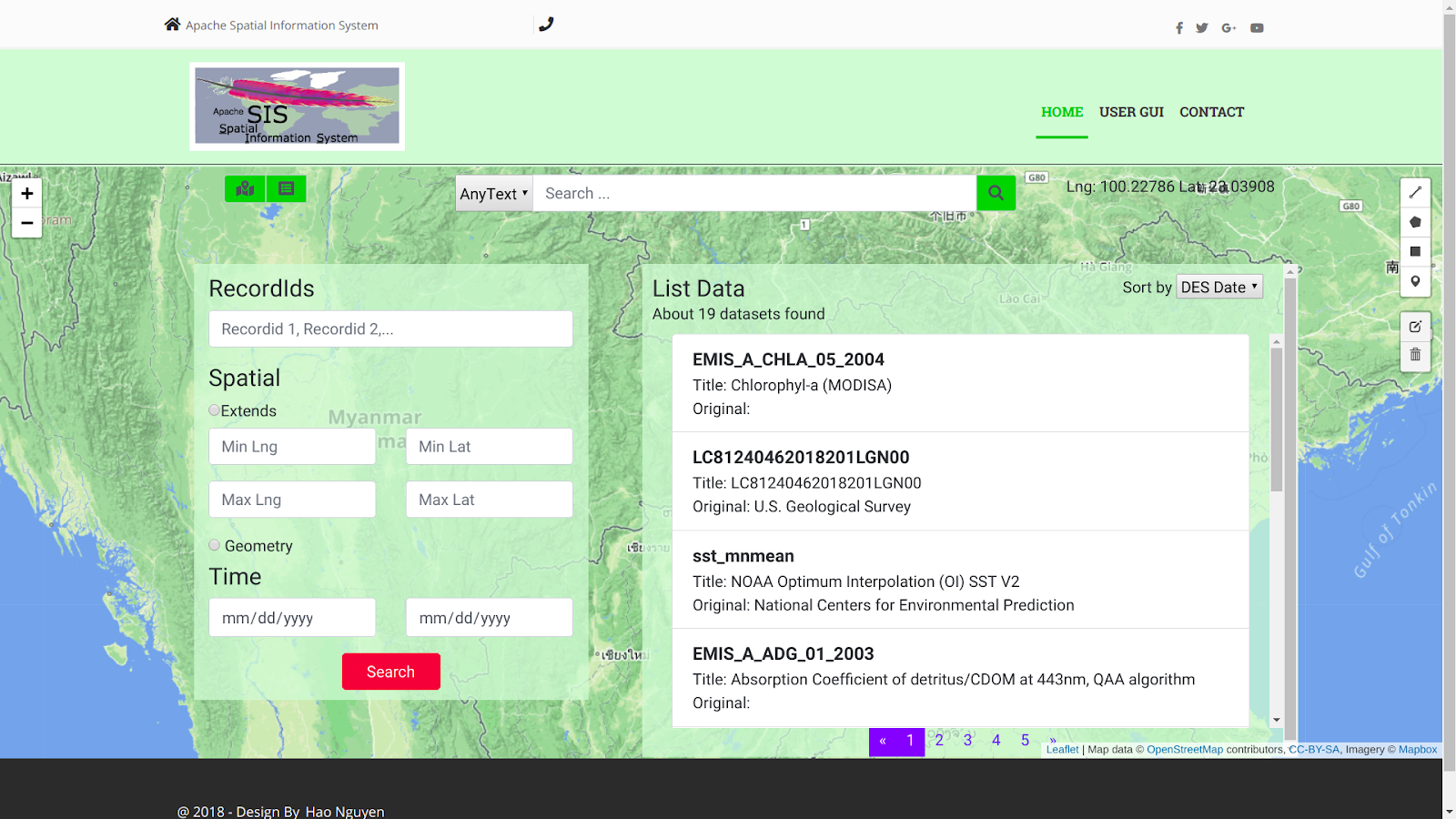Open the LC81240462018201LGN00 dataset entry

coord(960,481)
